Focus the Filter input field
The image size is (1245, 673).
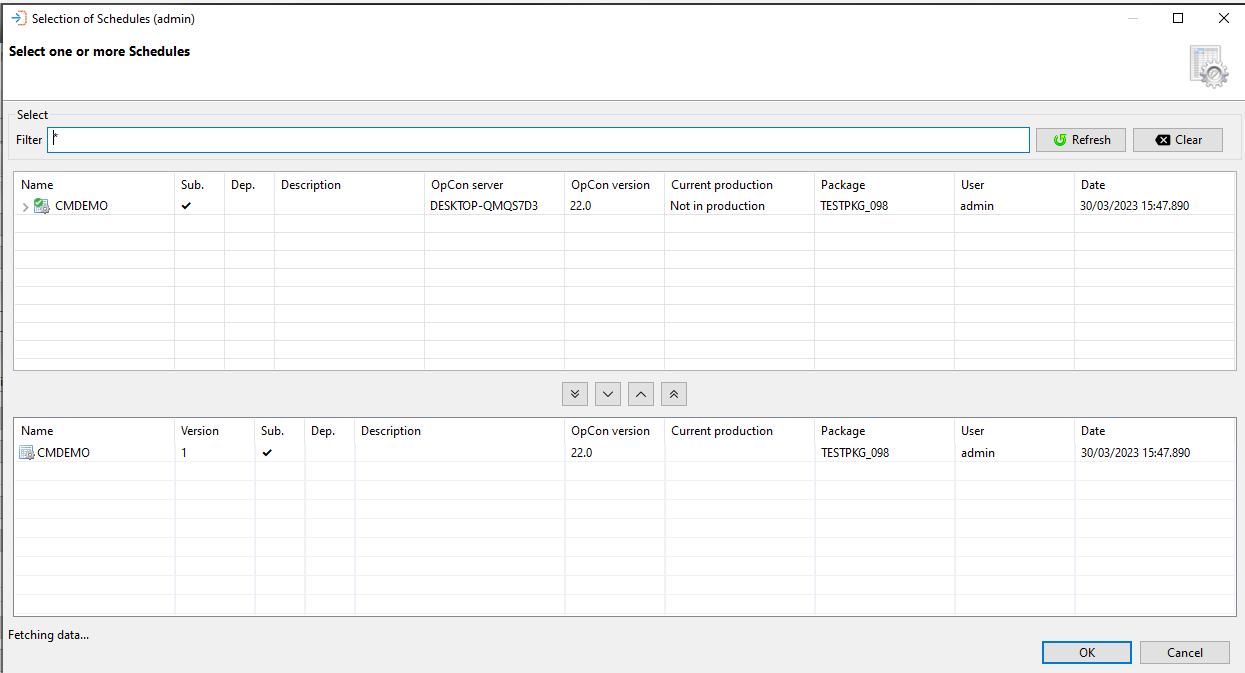[x=538, y=140]
